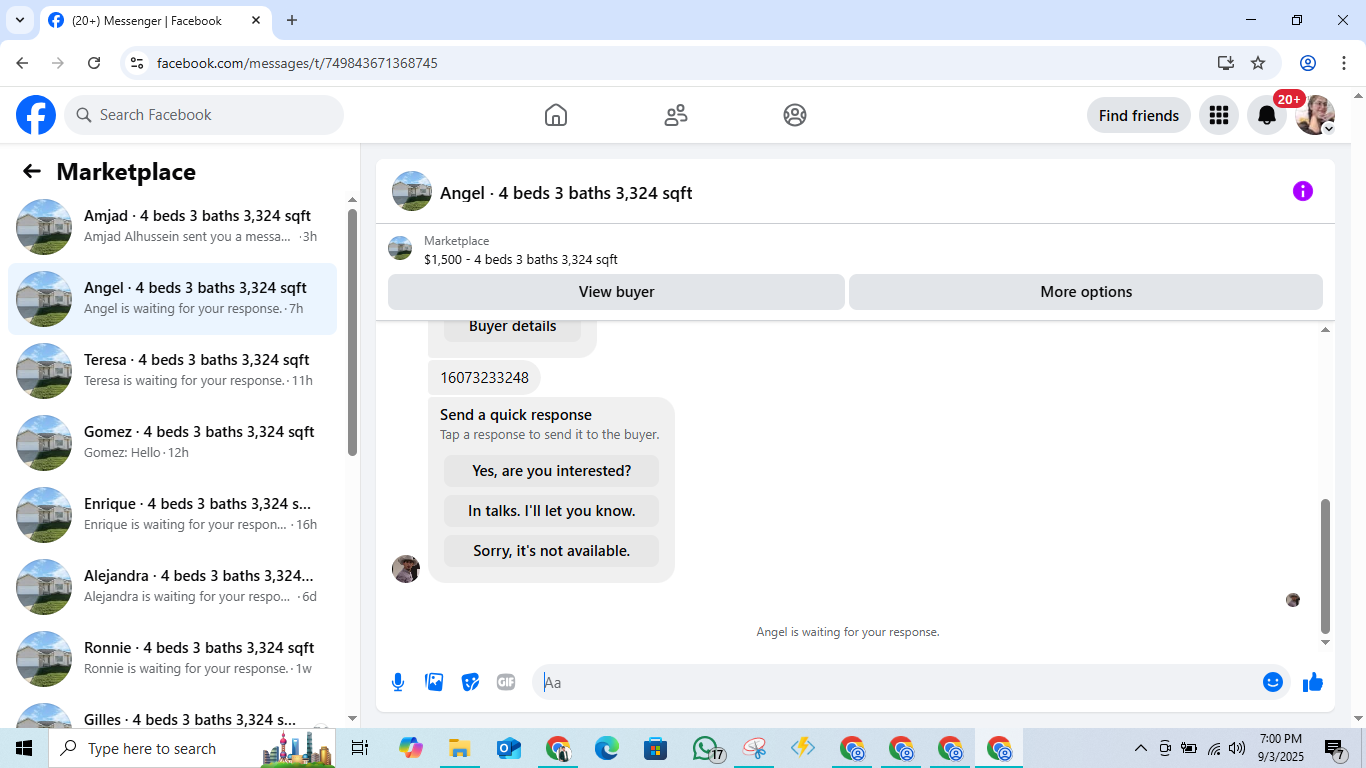Send a voice clip with microphone icon
Screen dimensions: 1366x768
pyautogui.click(x=398, y=682)
